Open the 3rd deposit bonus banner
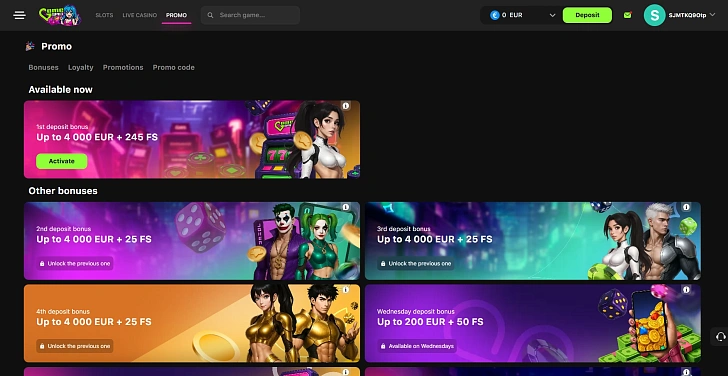 (533, 241)
